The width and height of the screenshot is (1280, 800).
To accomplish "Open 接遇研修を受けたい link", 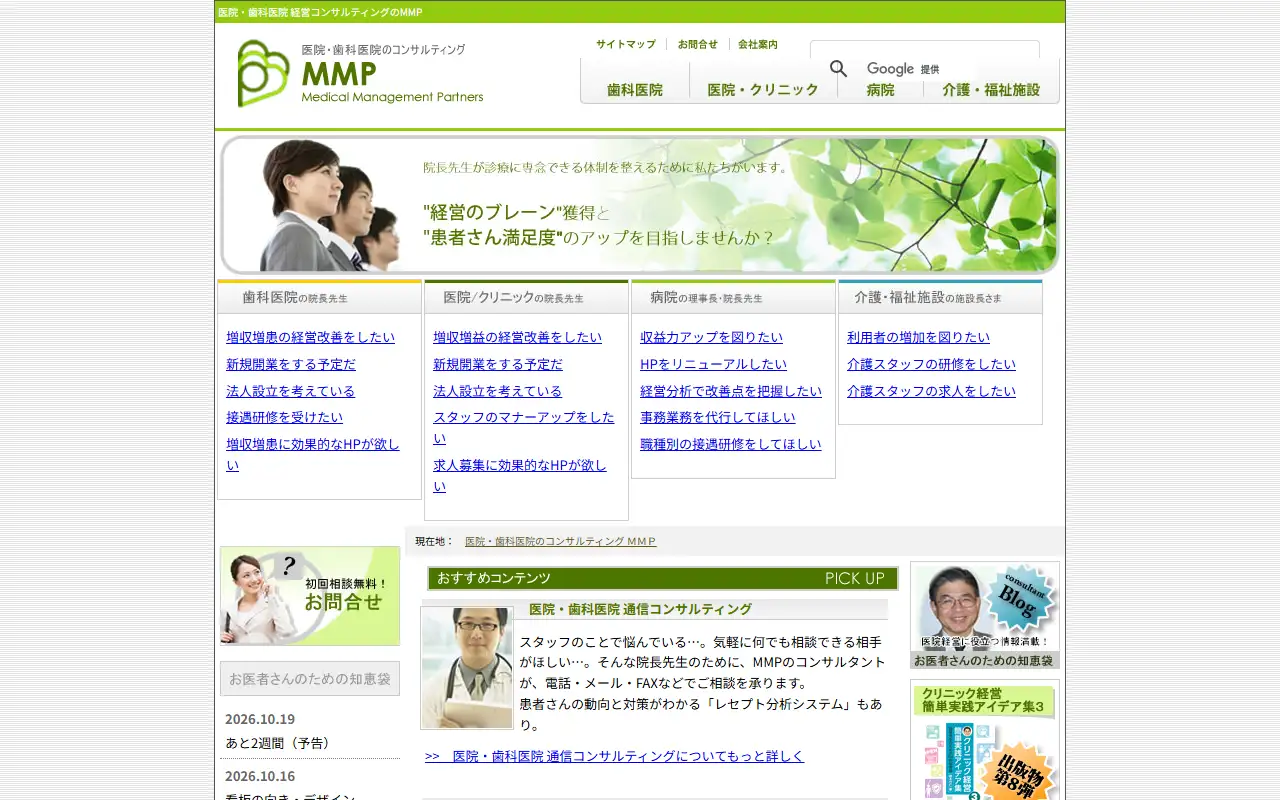I will pos(284,417).
